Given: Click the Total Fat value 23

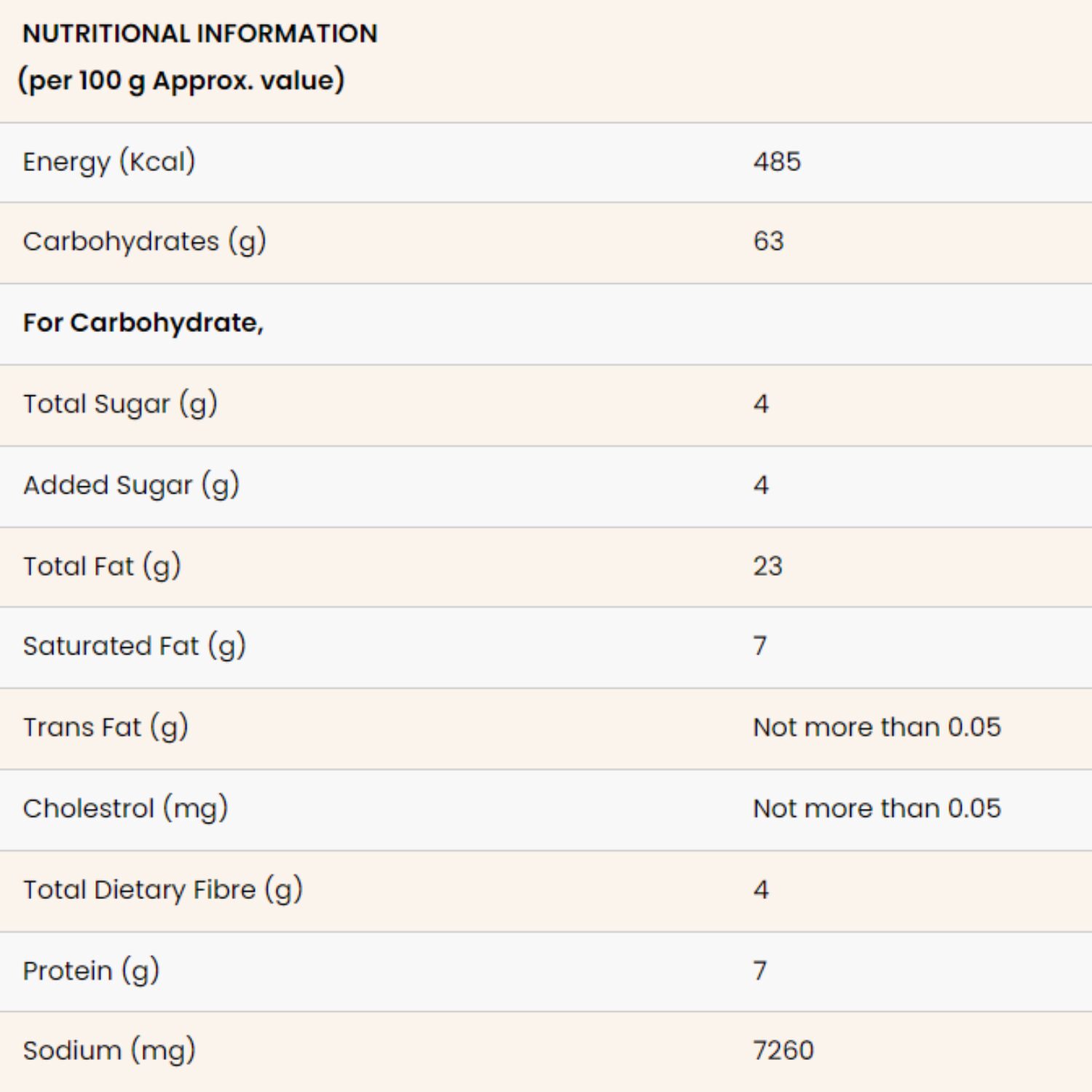Looking at the screenshot, I should point(768,566).
